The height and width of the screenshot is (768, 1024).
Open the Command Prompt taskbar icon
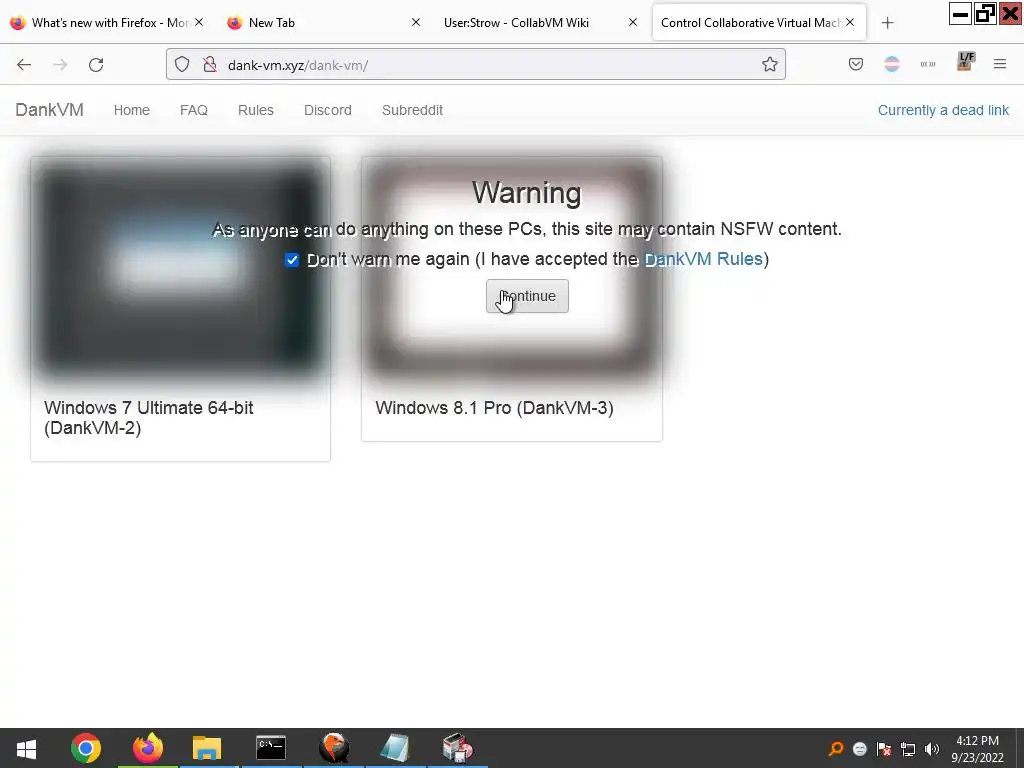pos(271,748)
